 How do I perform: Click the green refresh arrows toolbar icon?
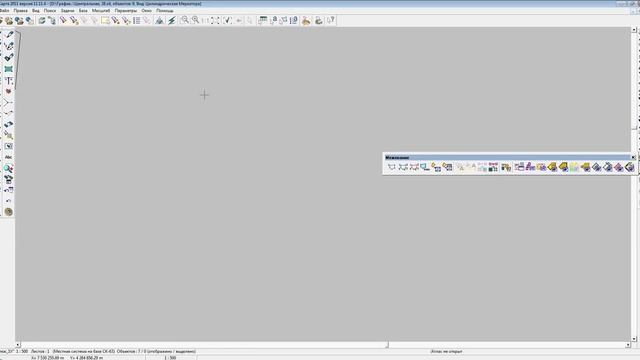click(x=42, y=20)
